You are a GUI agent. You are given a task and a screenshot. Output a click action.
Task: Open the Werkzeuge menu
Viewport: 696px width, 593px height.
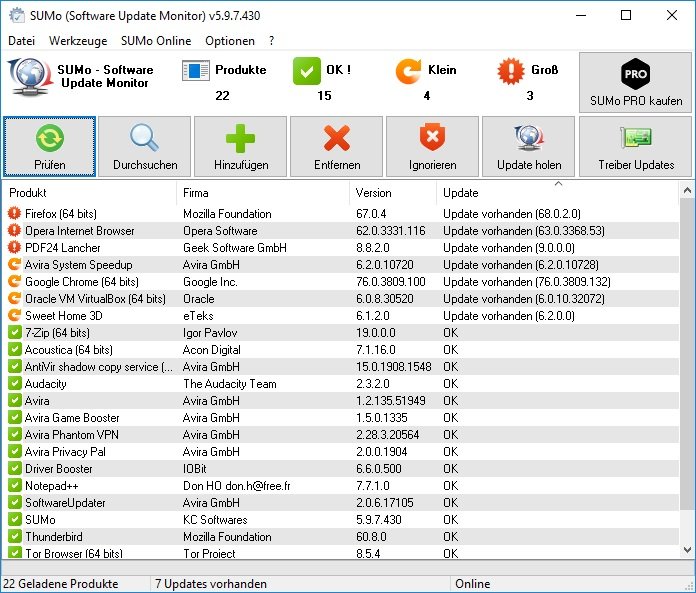coord(78,41)
